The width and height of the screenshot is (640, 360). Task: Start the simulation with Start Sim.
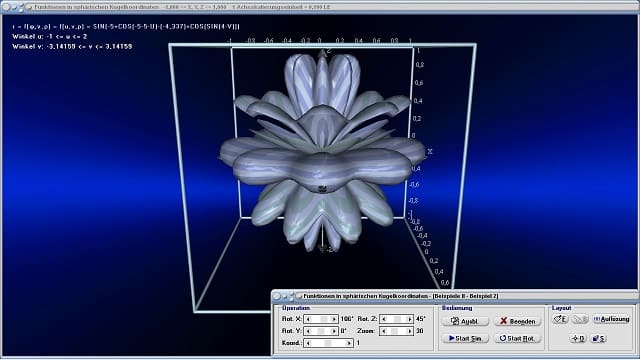465,338
